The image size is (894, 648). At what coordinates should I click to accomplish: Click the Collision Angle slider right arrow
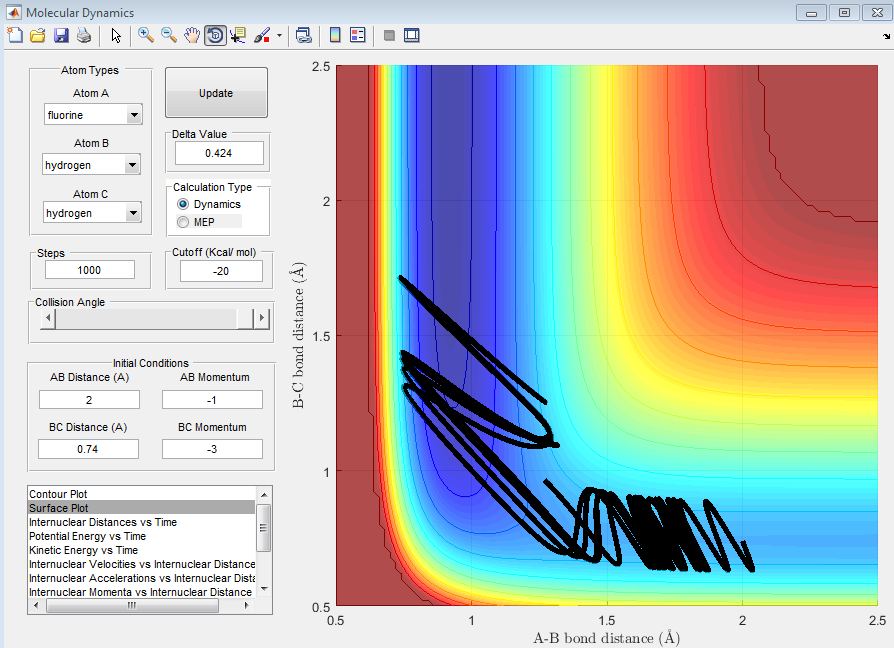[262, 318]
